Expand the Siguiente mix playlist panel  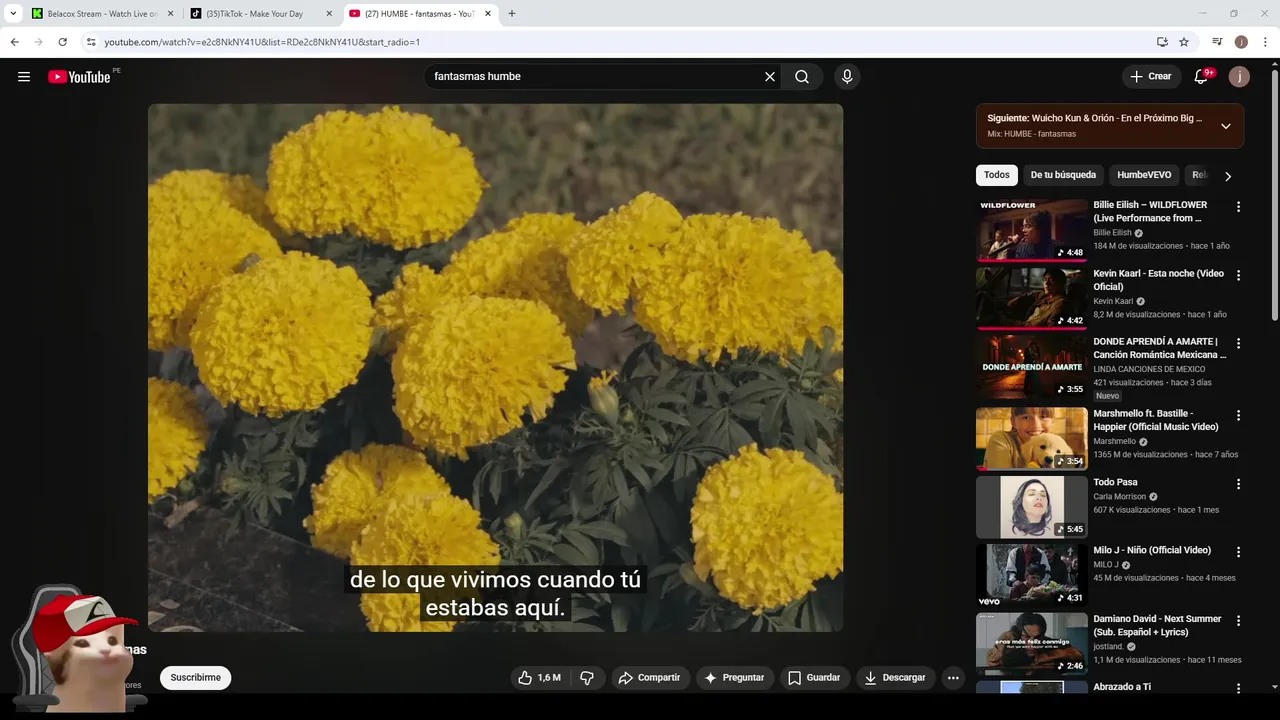(x=1226, y=126)
